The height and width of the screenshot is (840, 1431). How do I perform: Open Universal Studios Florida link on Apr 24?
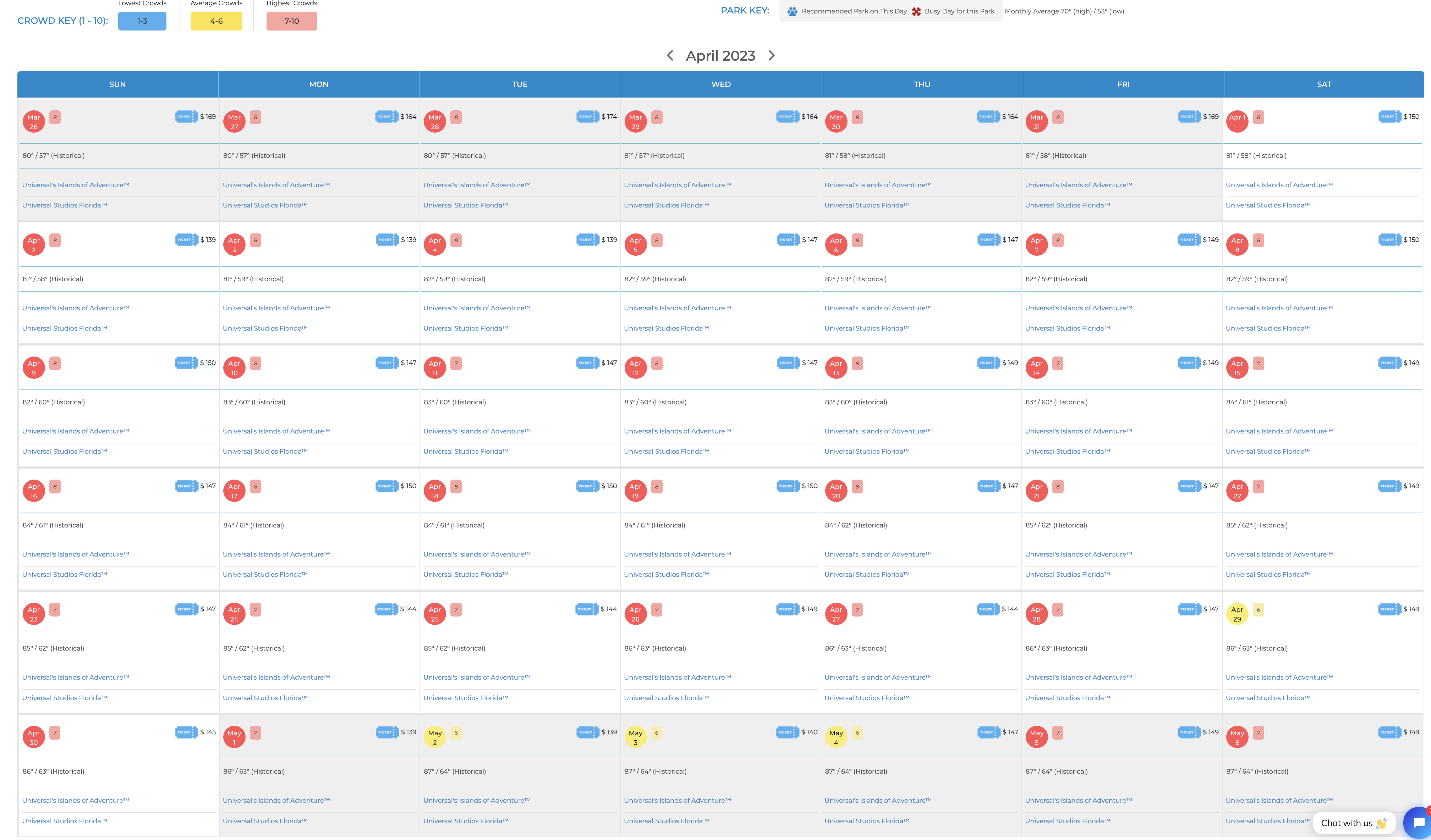pos(265,698)
